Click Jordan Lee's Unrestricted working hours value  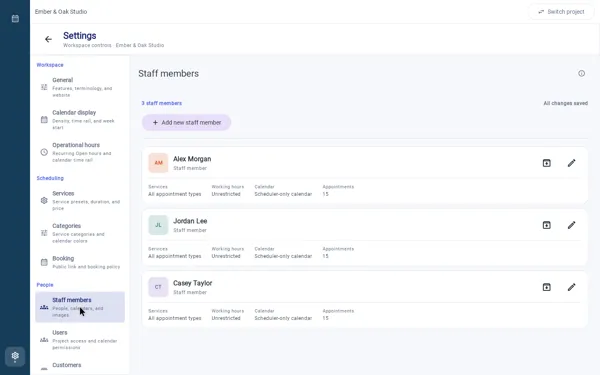pos(226,256)
